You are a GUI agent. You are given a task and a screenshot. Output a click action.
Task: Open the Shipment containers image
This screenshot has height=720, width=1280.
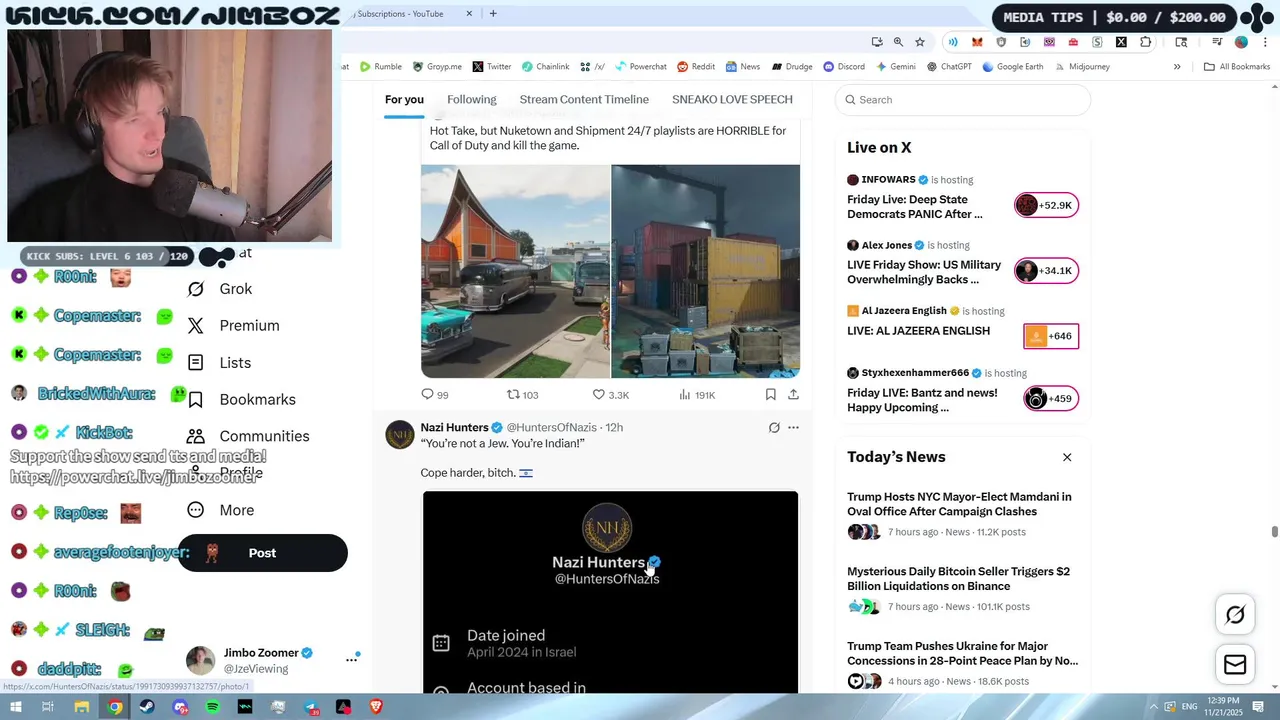(x=706, y=271)
